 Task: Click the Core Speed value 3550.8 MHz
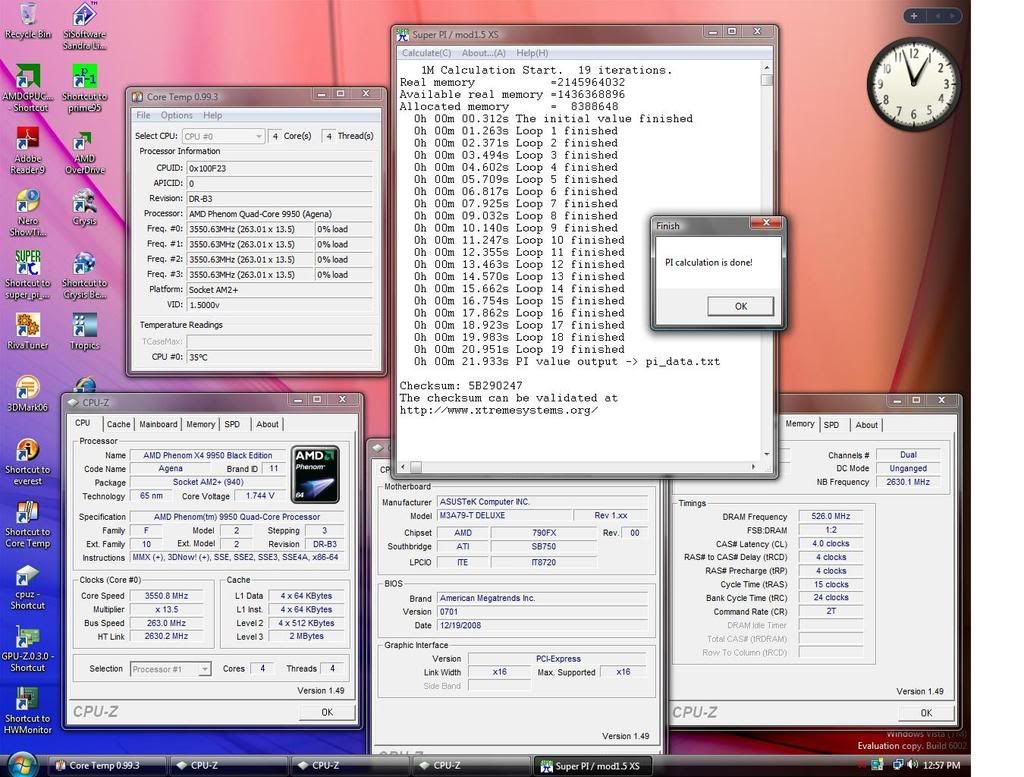[x=167, y=595]
